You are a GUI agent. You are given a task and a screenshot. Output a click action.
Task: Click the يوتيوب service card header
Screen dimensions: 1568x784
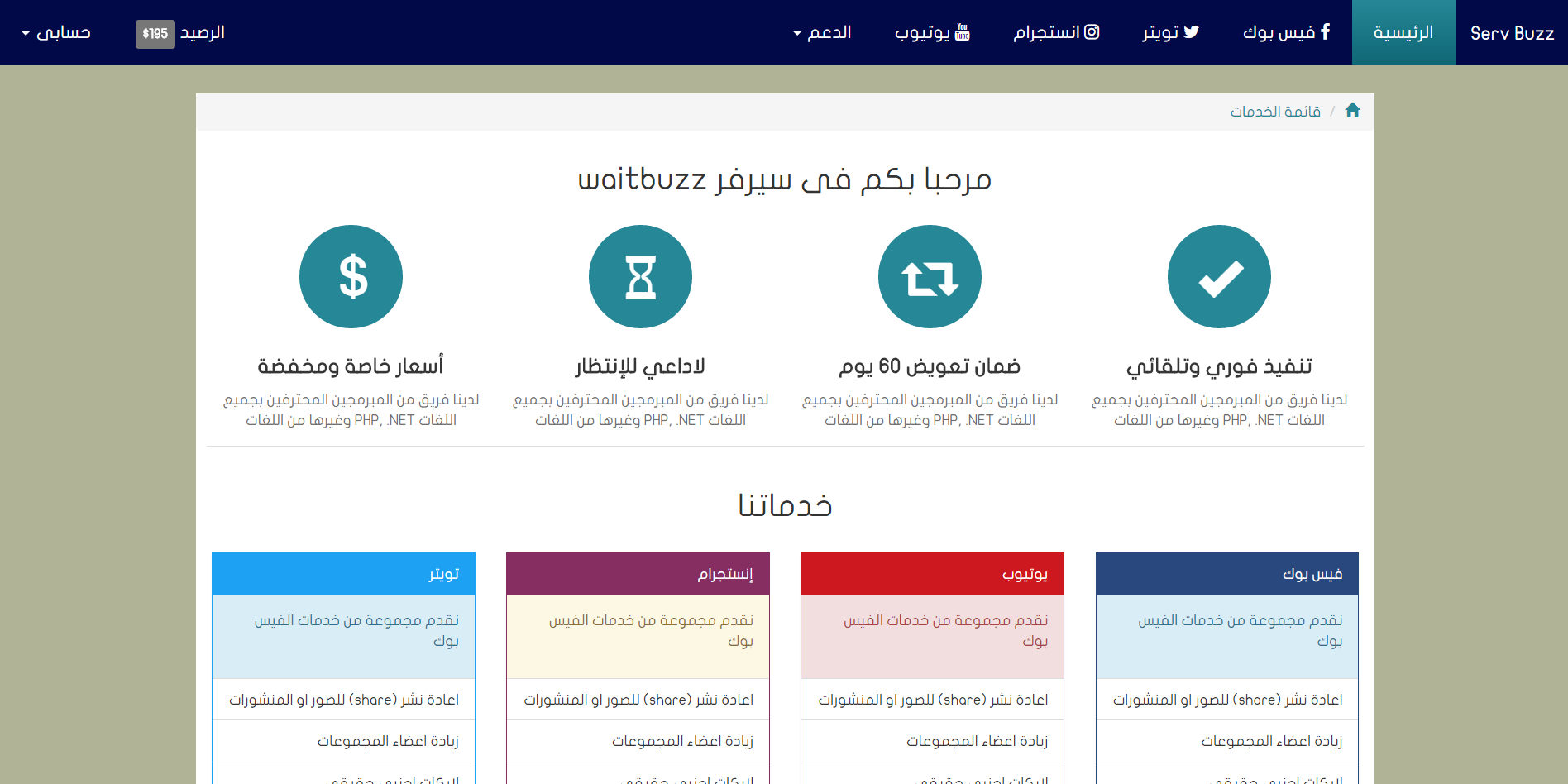pyautogui.click(x=932, y=574)
